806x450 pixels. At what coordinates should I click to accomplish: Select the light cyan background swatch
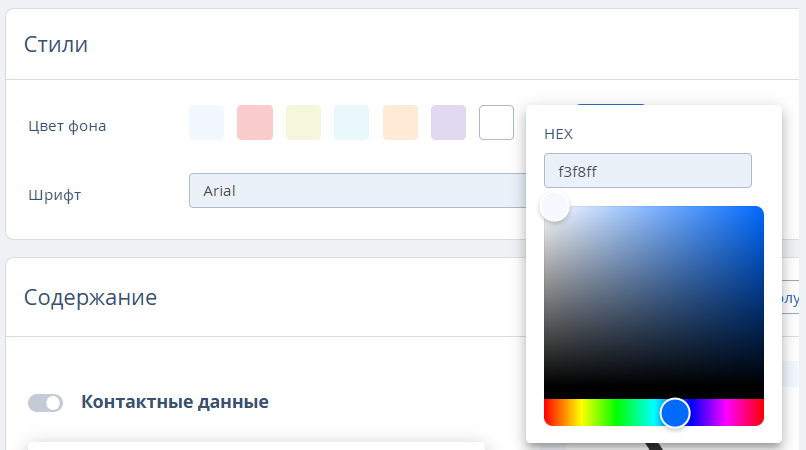(352, 122)
